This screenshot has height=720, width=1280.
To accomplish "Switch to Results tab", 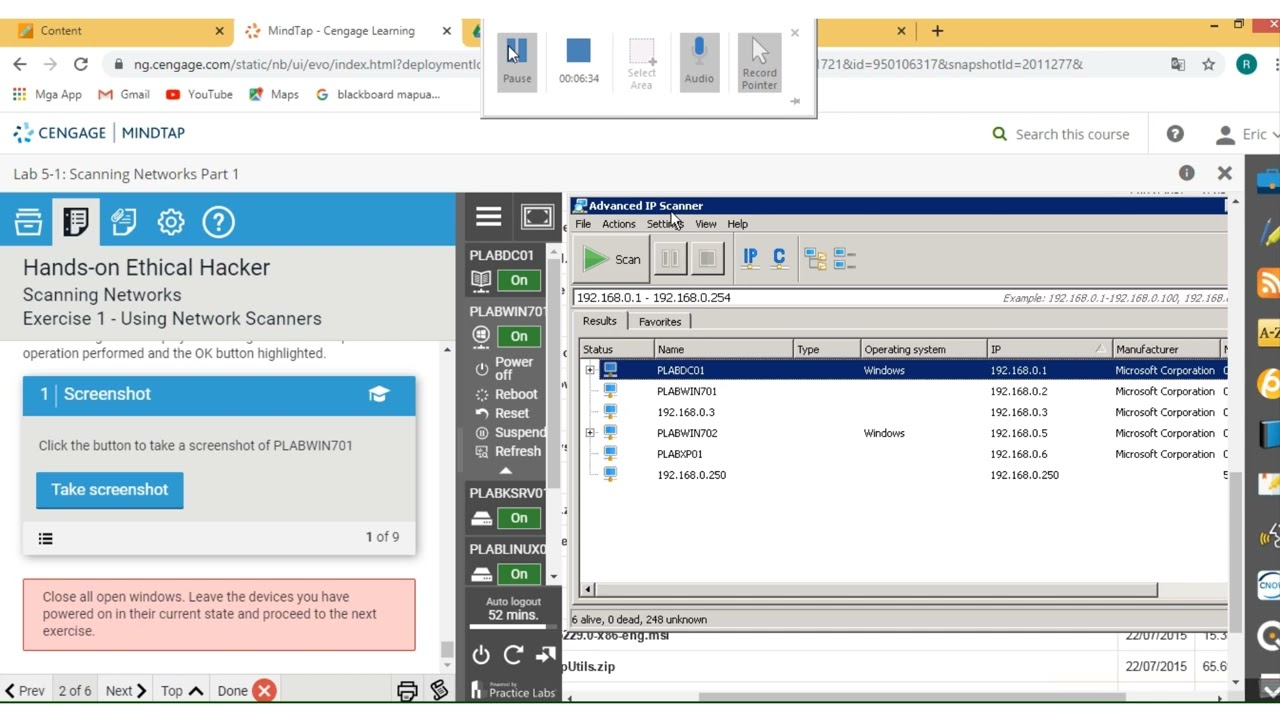I will pyautogui.click(x=600, y=321).
